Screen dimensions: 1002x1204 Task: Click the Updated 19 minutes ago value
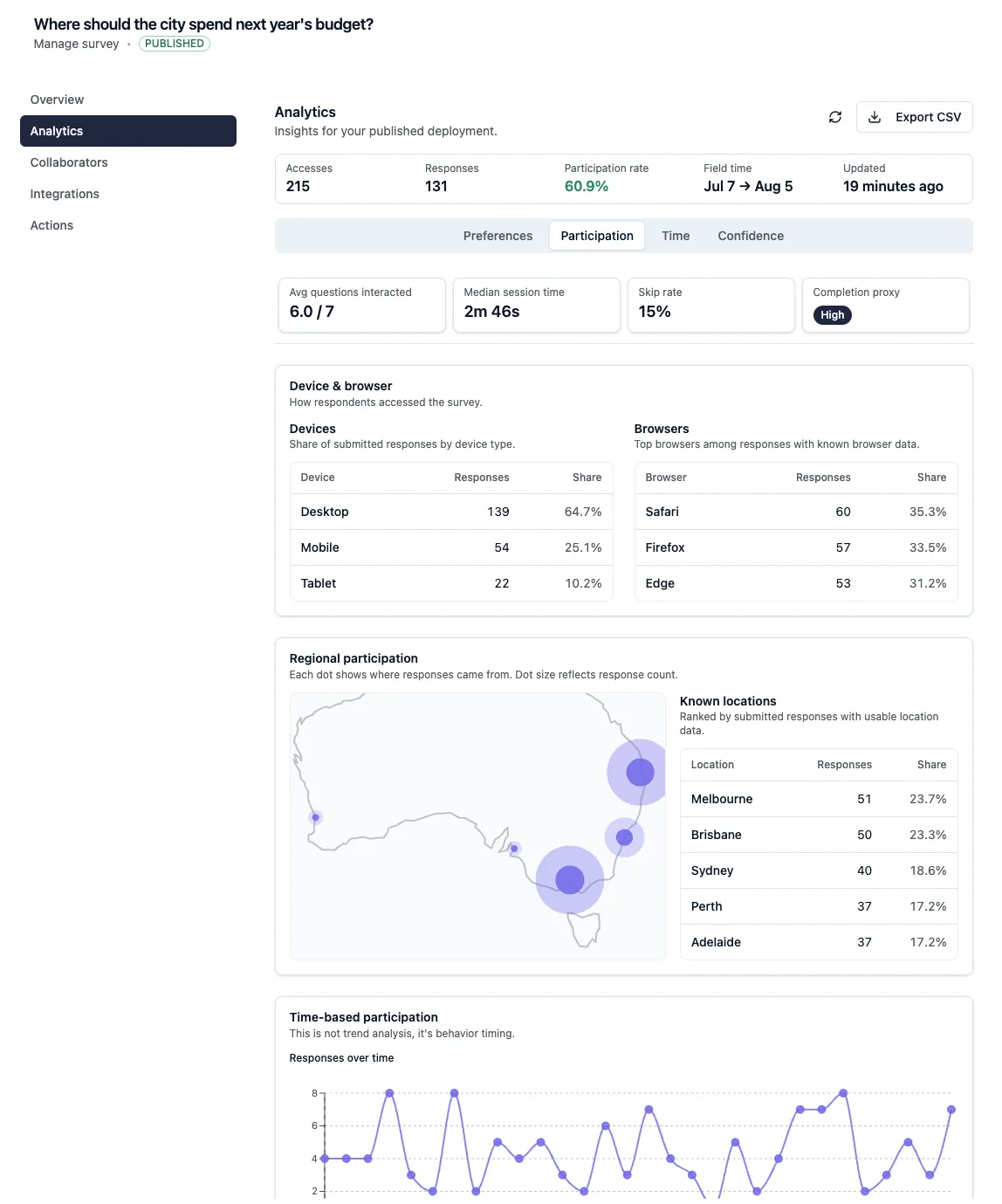(x=893, y=186)
